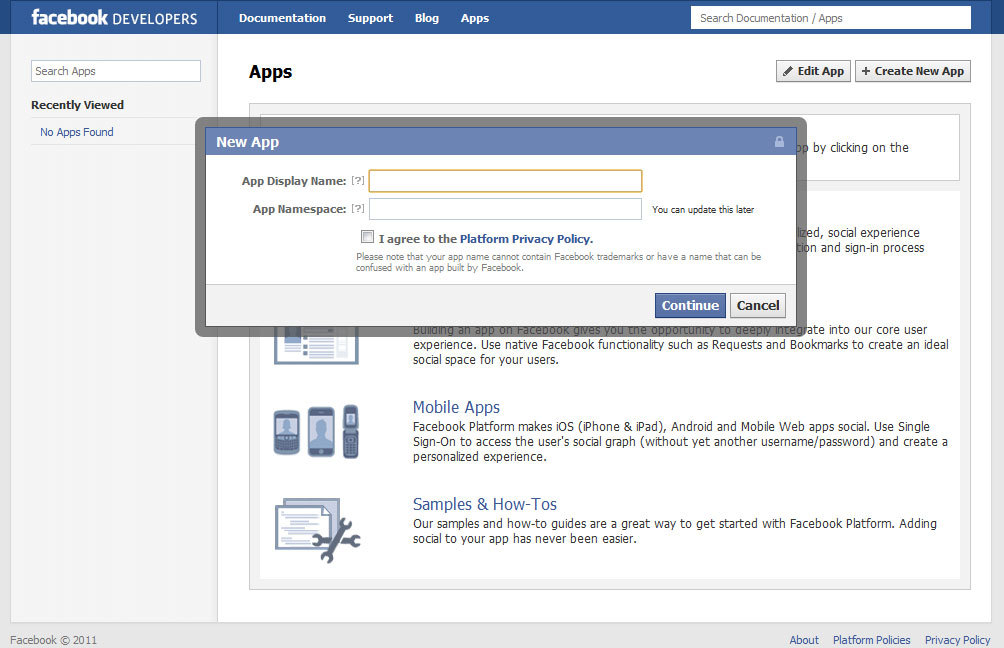Click the Mobile Apps phones icon
Image resolution: width=1004 pixels, height=648 pixels.
[316, 432]
